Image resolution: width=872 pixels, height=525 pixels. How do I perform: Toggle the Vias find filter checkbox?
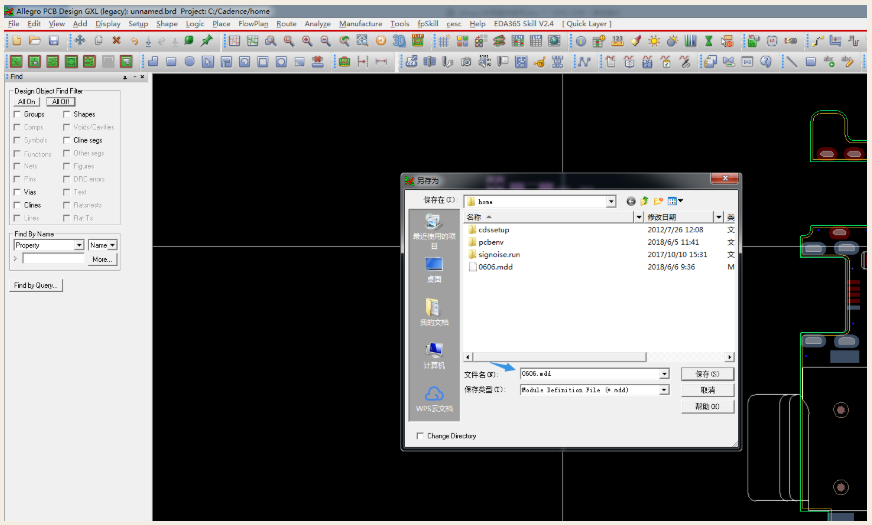pos(17,192)
